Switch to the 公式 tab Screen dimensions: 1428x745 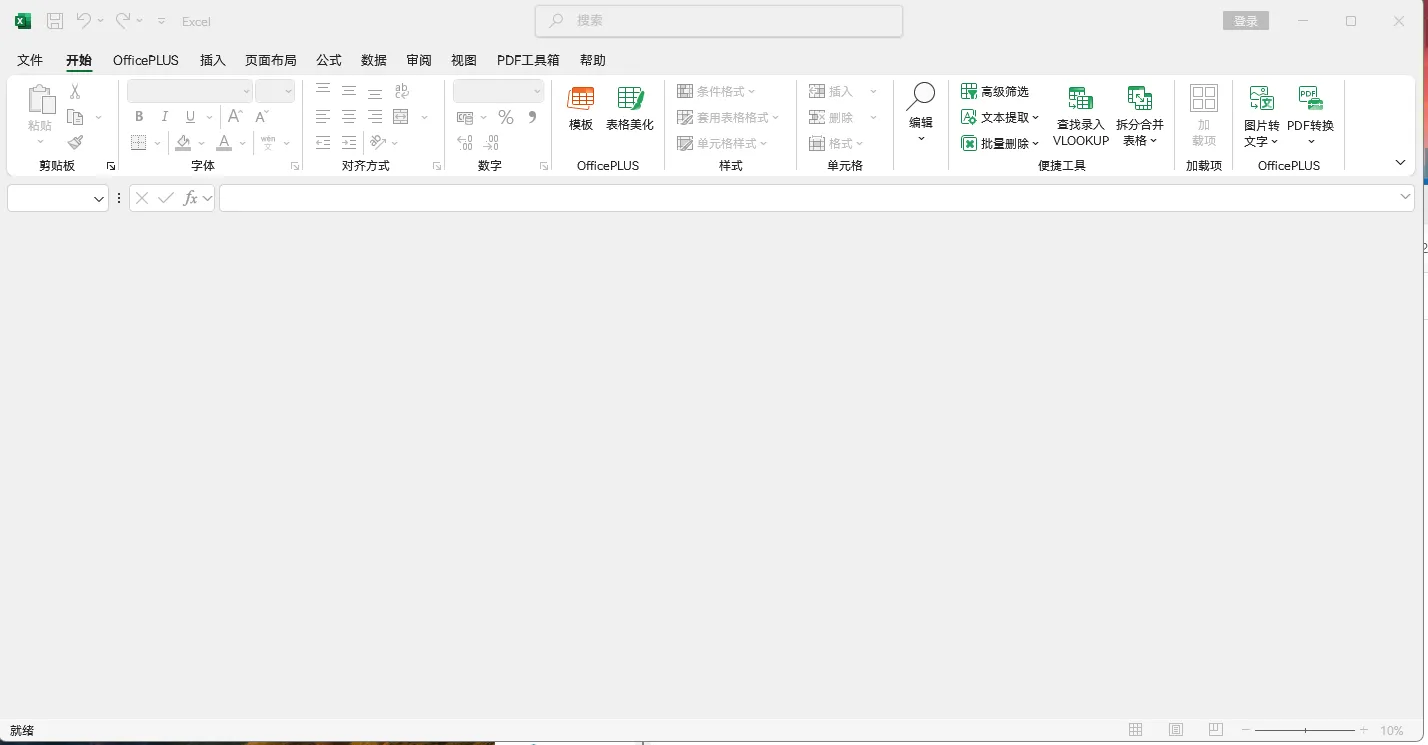click(x=329, y=60)
